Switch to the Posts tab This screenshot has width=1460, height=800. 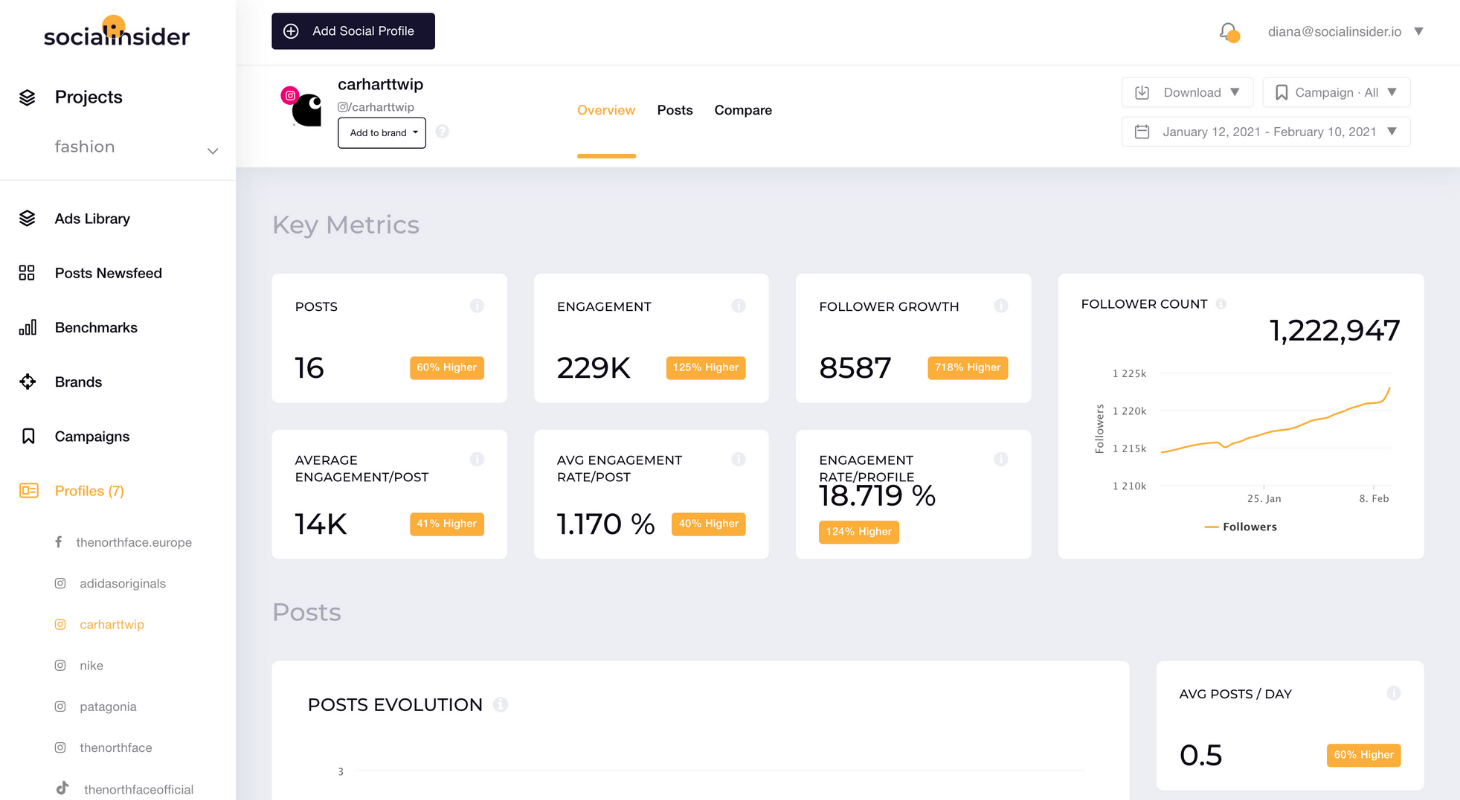pos(675,110)
